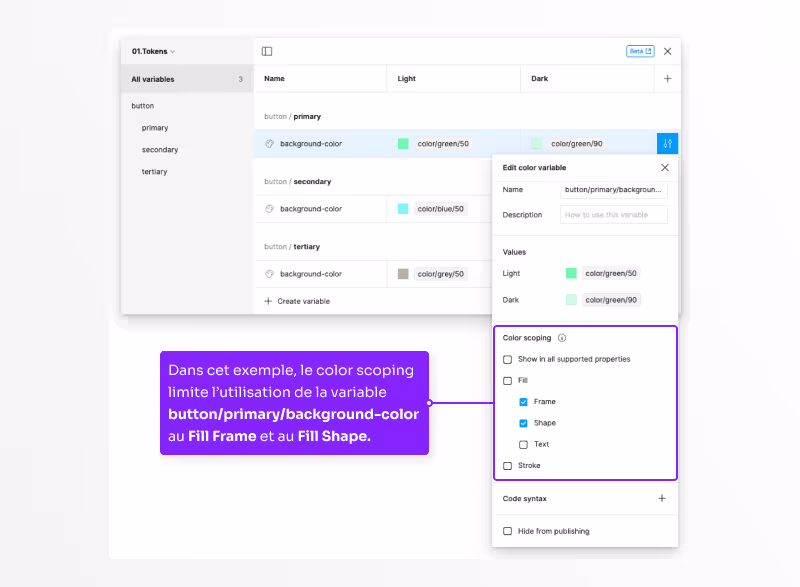Click color/green/50 swatch in primary row

pyautogui.click(x=403, y=144)
